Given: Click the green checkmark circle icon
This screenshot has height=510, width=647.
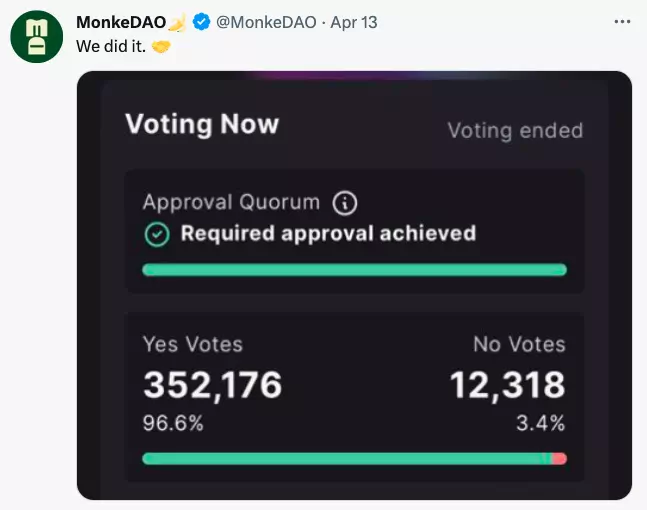Looking at the screenshot, I should [156, 234].
